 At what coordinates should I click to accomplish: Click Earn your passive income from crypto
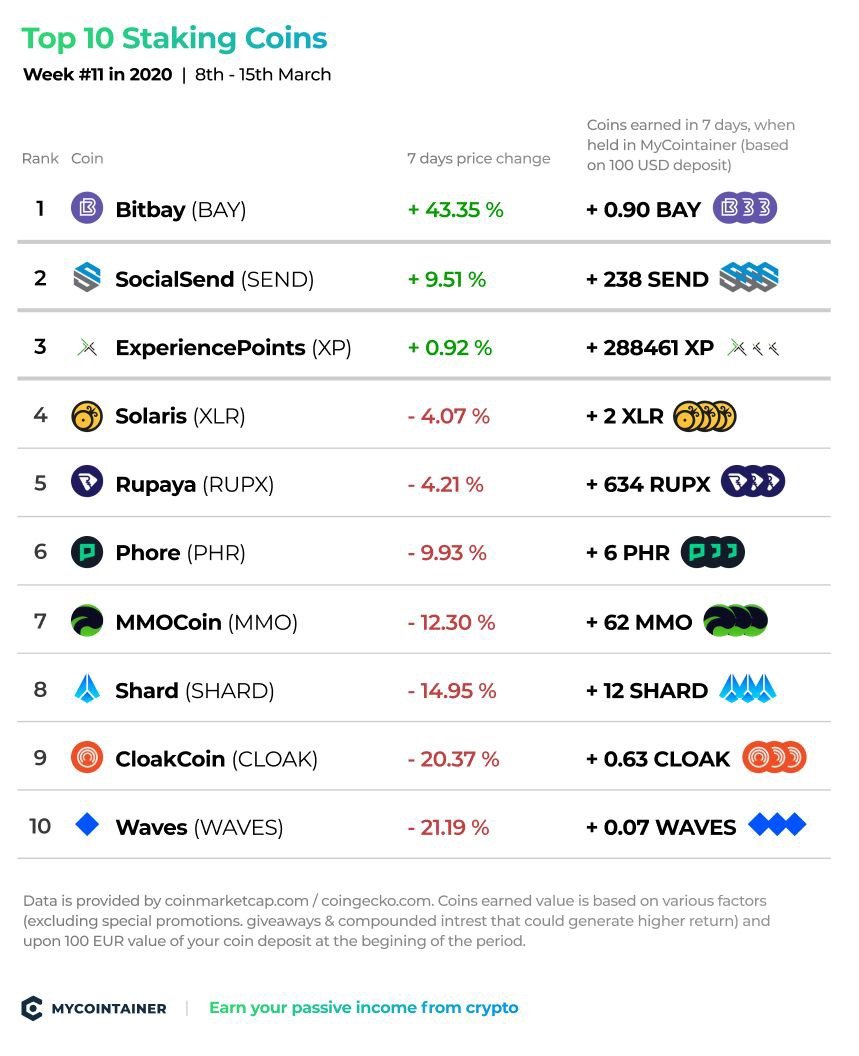pos(364,1008)
